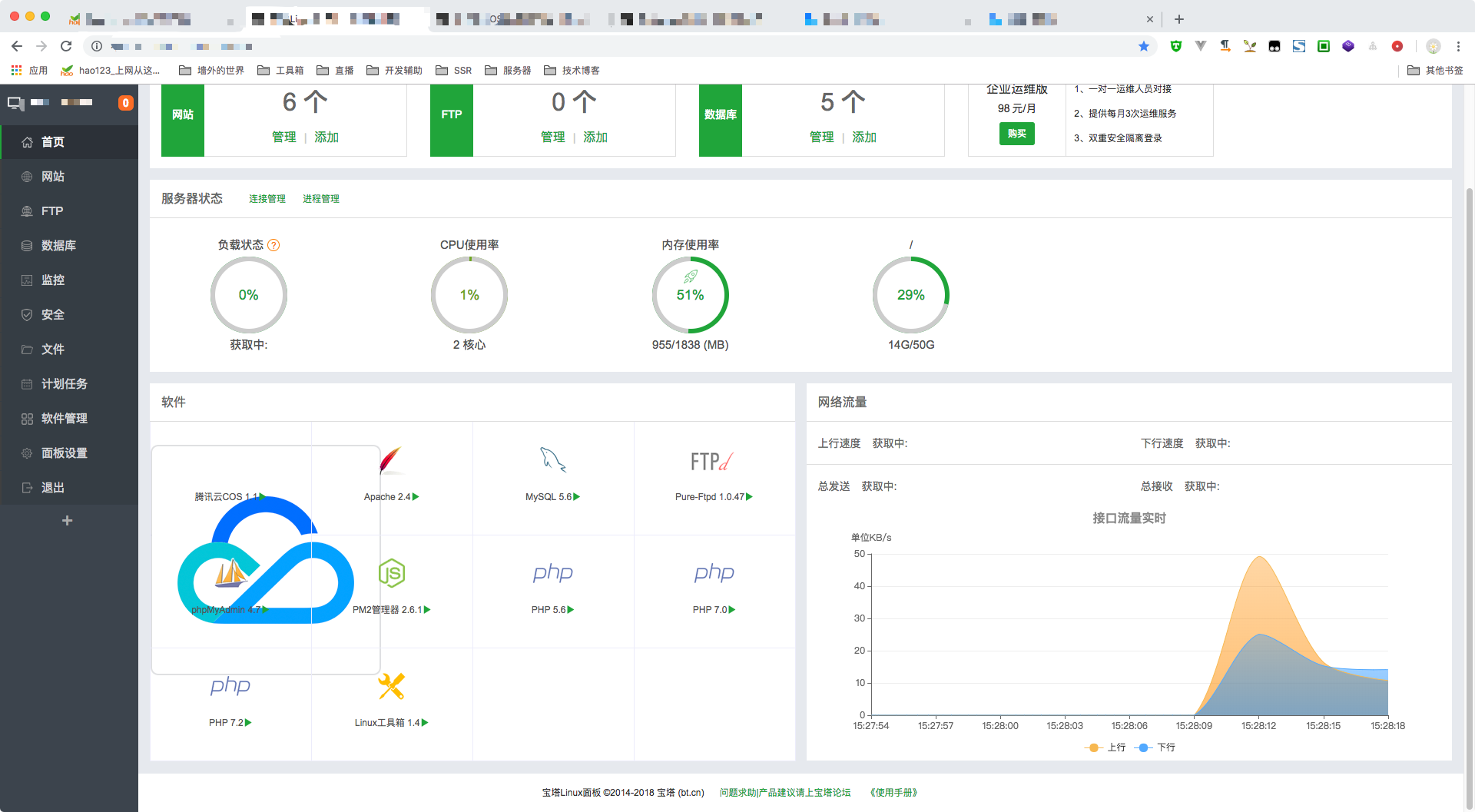
Task: Toggle the 上行 legend series
Action: click(x=1105, y=747)
